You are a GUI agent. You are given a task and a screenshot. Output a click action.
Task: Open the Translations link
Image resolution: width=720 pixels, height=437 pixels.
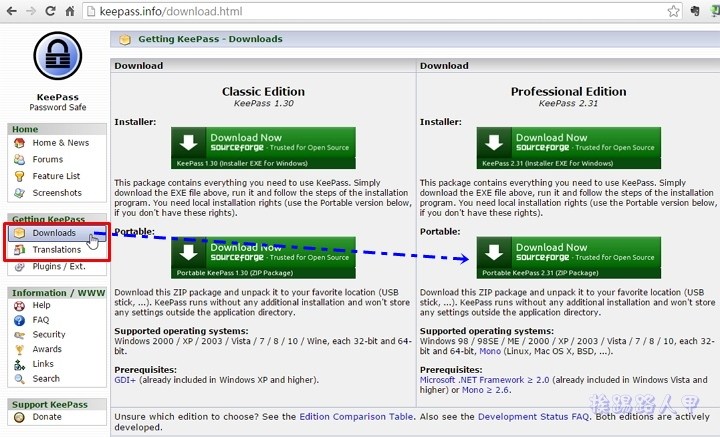click(56, 250)
